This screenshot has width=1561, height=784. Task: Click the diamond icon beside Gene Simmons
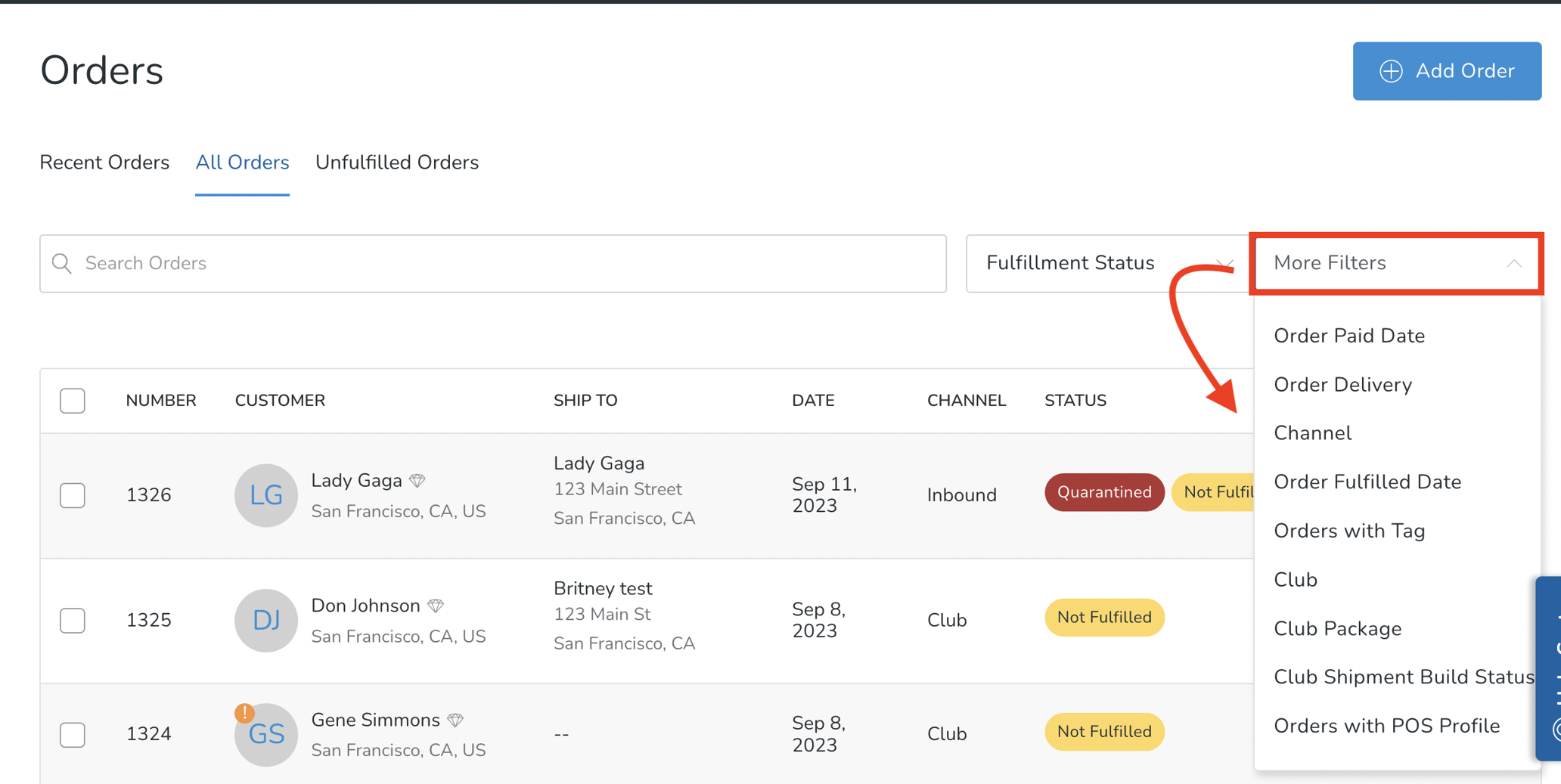455,720
